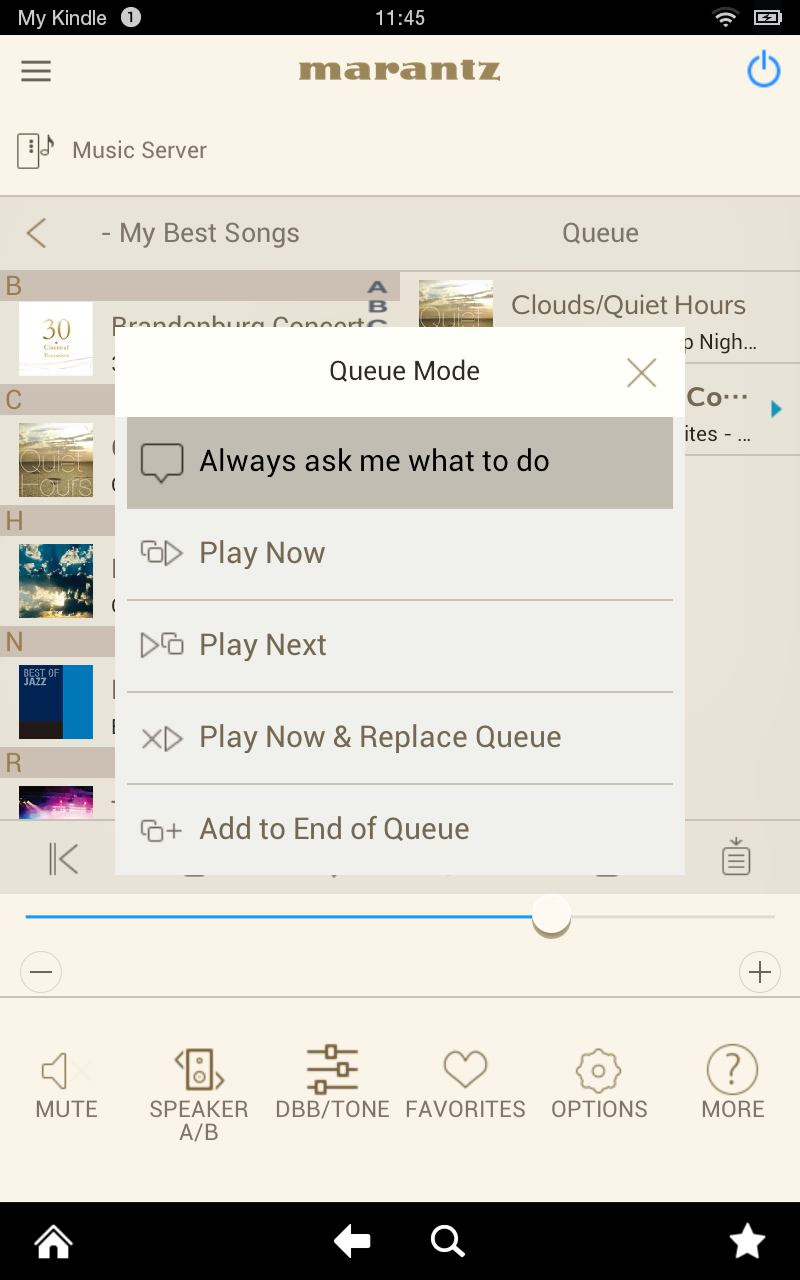
Task: Open DBB/Tone settings
Action: pyautogui.click(x=332, y=1082)
